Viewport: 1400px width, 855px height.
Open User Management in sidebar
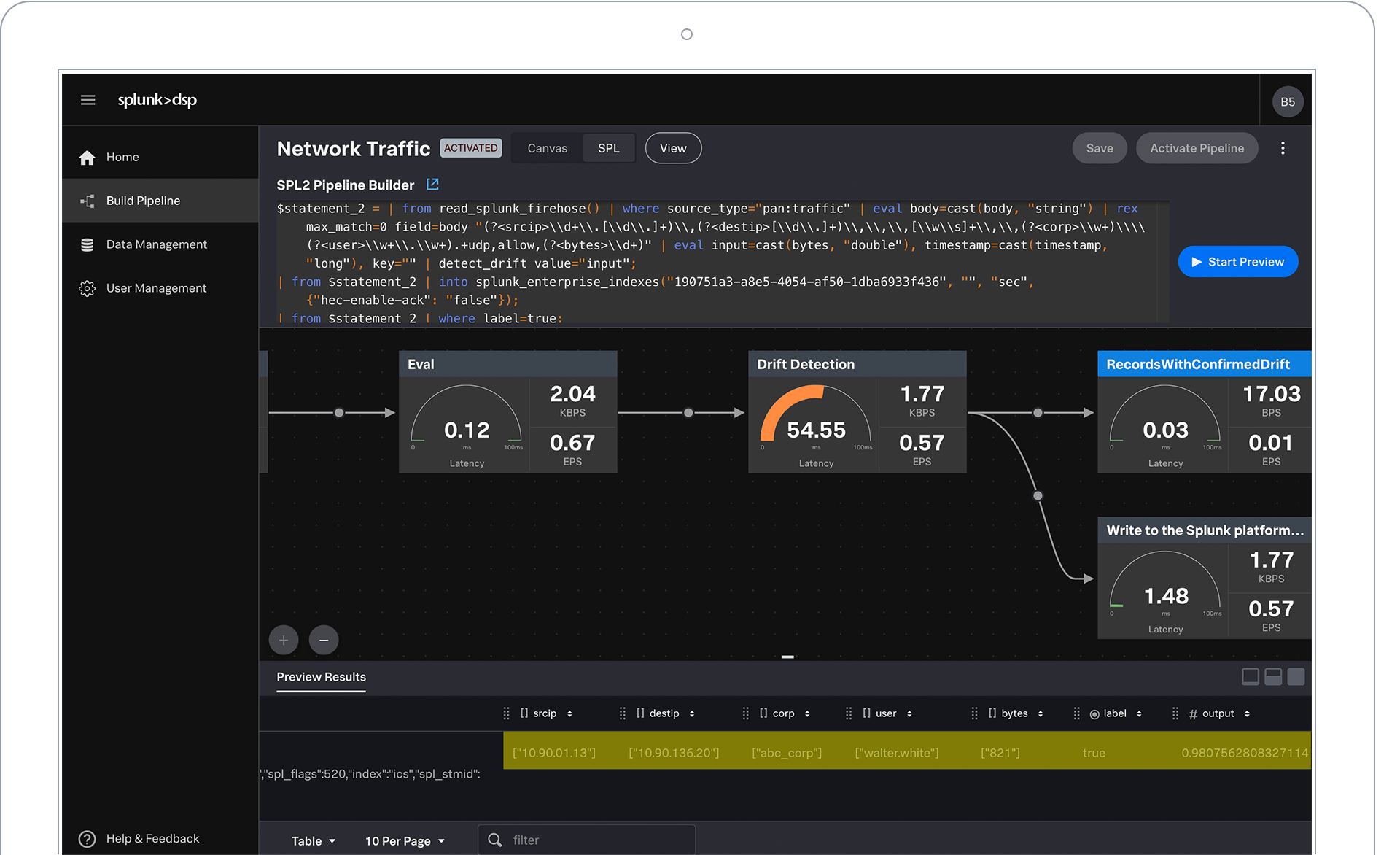[160, 288]
